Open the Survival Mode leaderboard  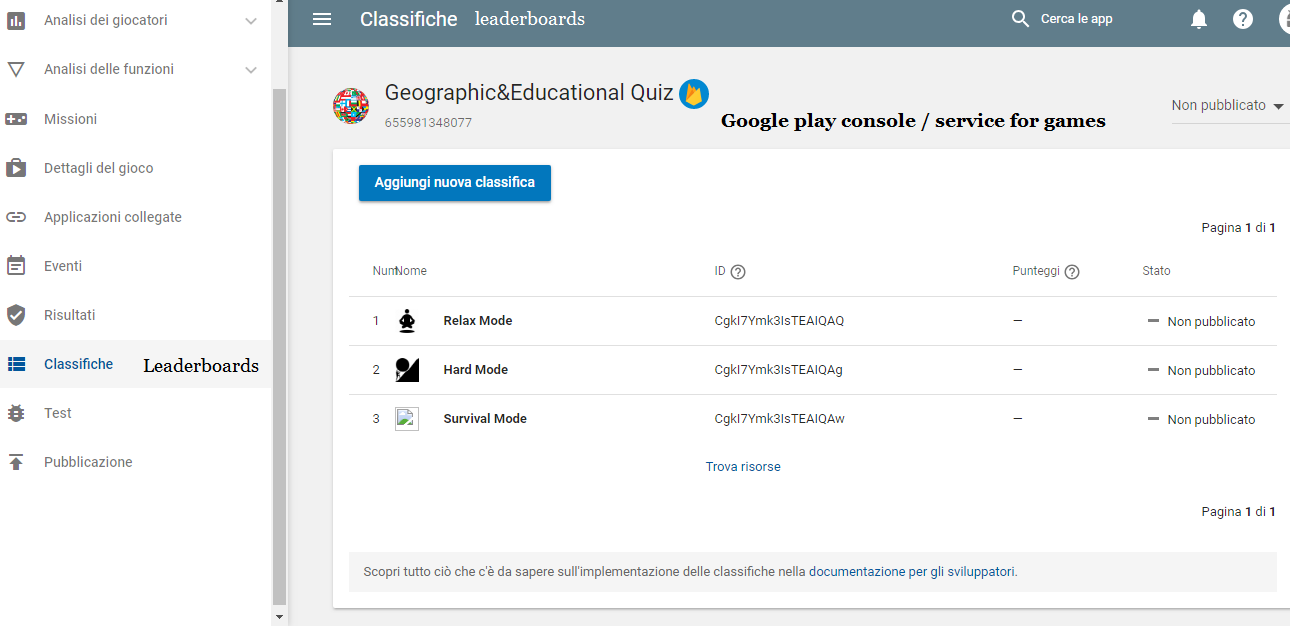[x=485, y=419]
